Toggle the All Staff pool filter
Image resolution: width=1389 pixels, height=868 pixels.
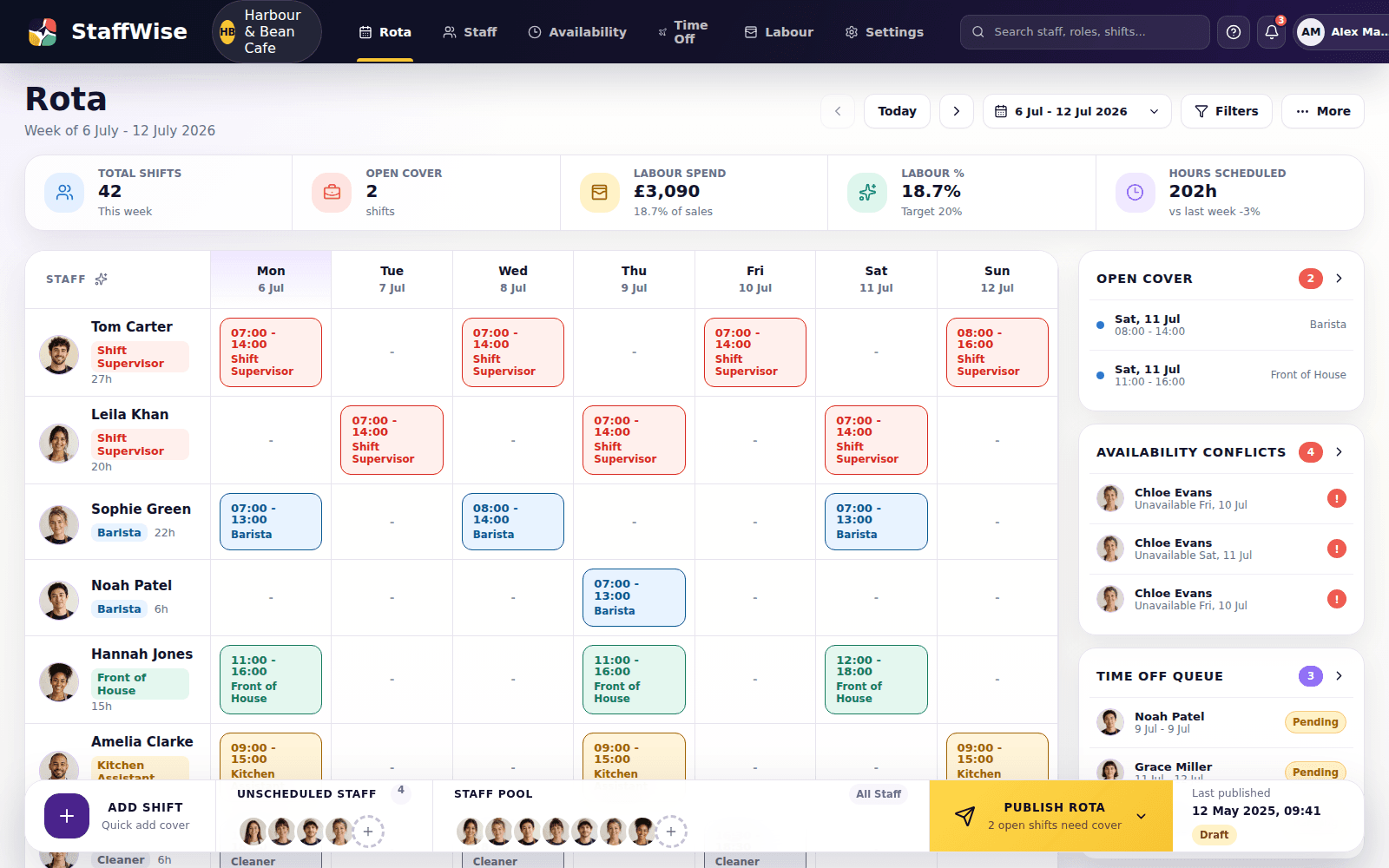(879, 793)
